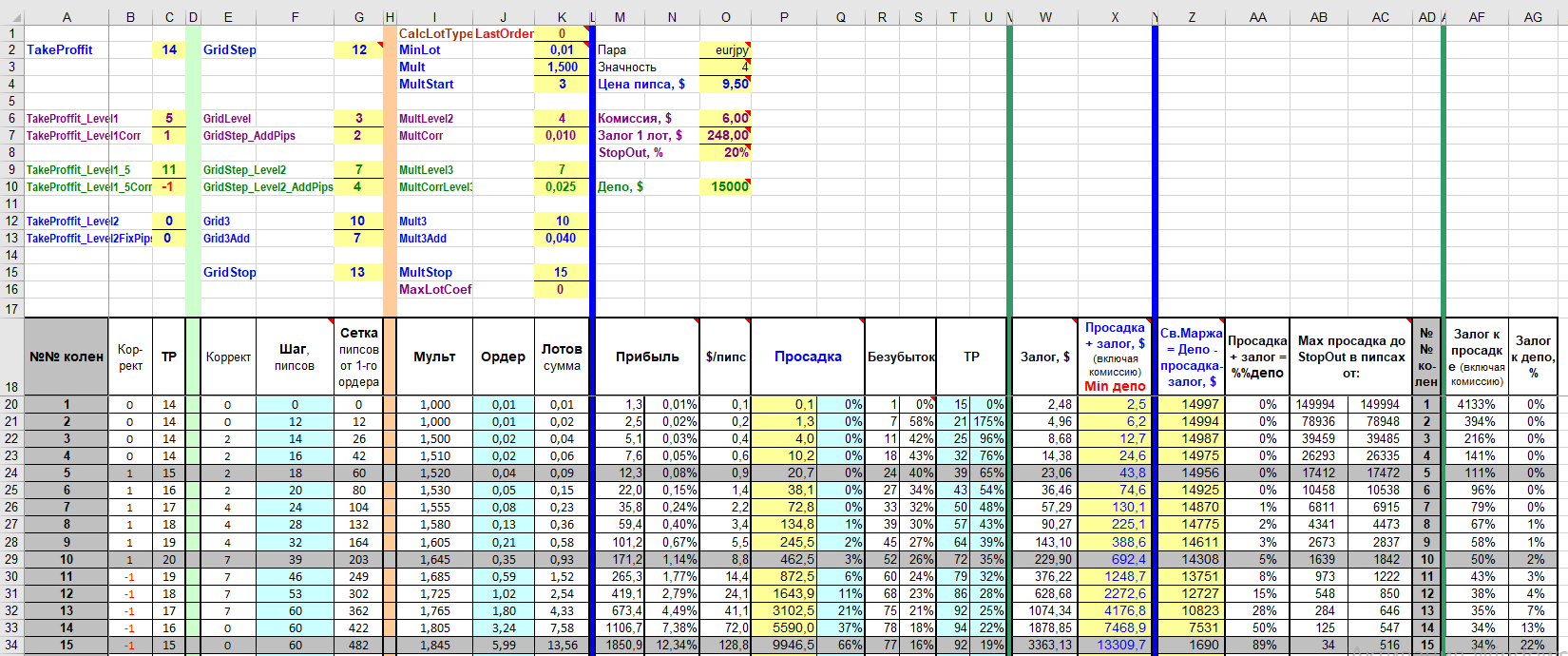Click column header AB
Screen dimensions: 1568x656
(x=1318, y=17)
